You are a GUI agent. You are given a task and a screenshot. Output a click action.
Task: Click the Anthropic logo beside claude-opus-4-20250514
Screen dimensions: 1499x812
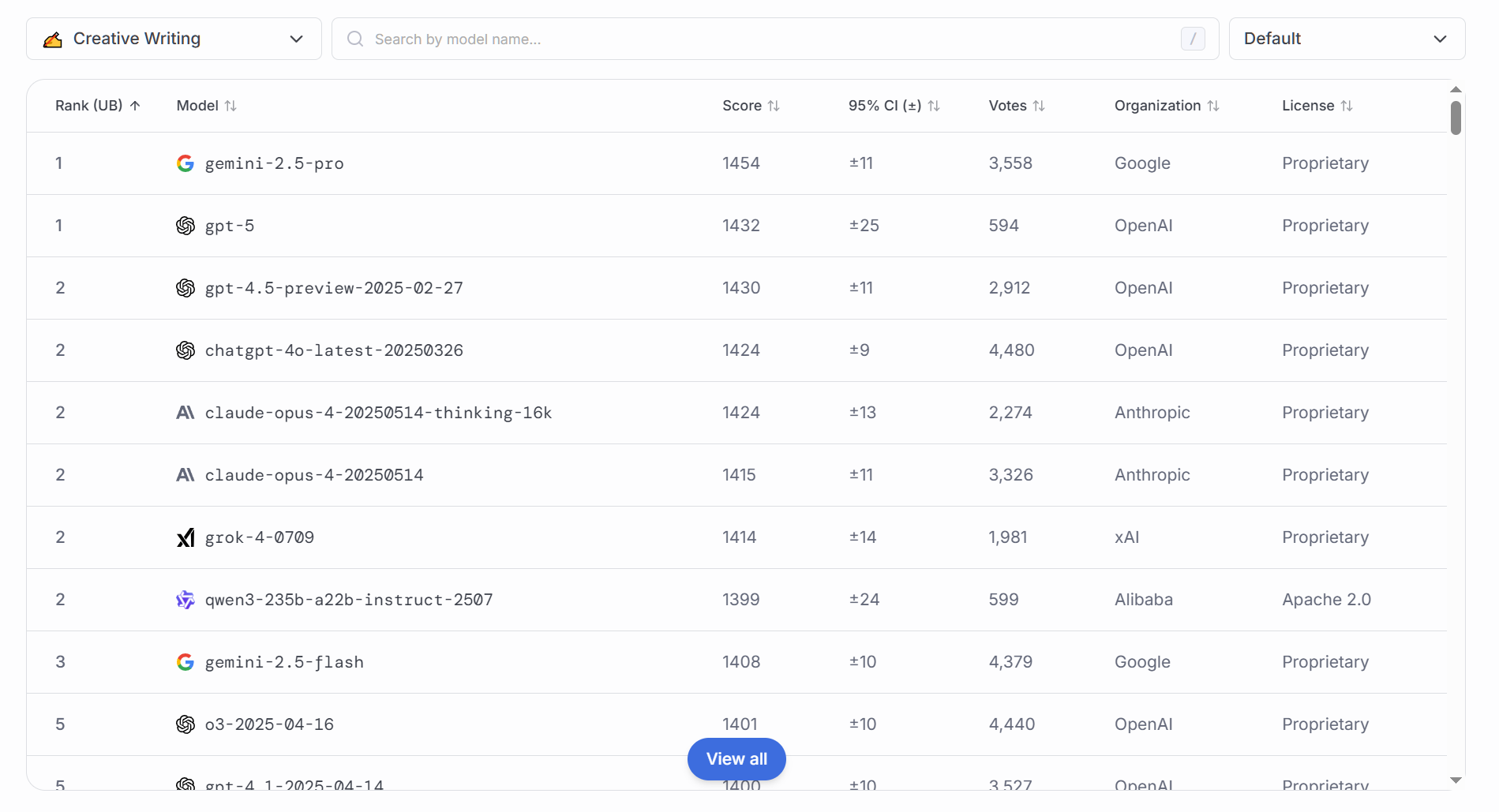[186, 475]
